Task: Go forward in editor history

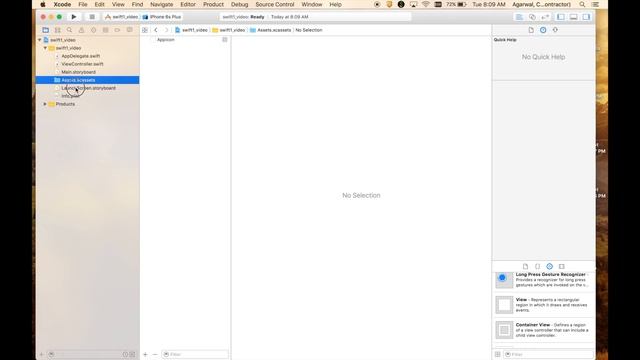Action: tap(166, 30)
